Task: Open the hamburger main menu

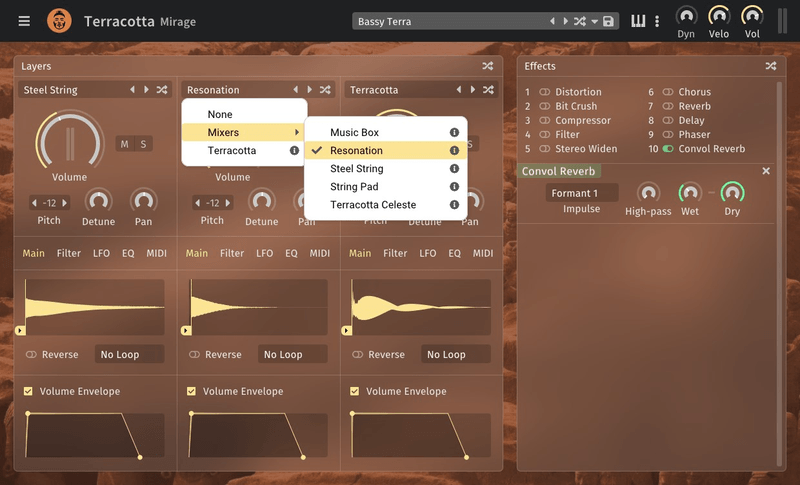Action: pyautogui.click(x=24, y=21)
